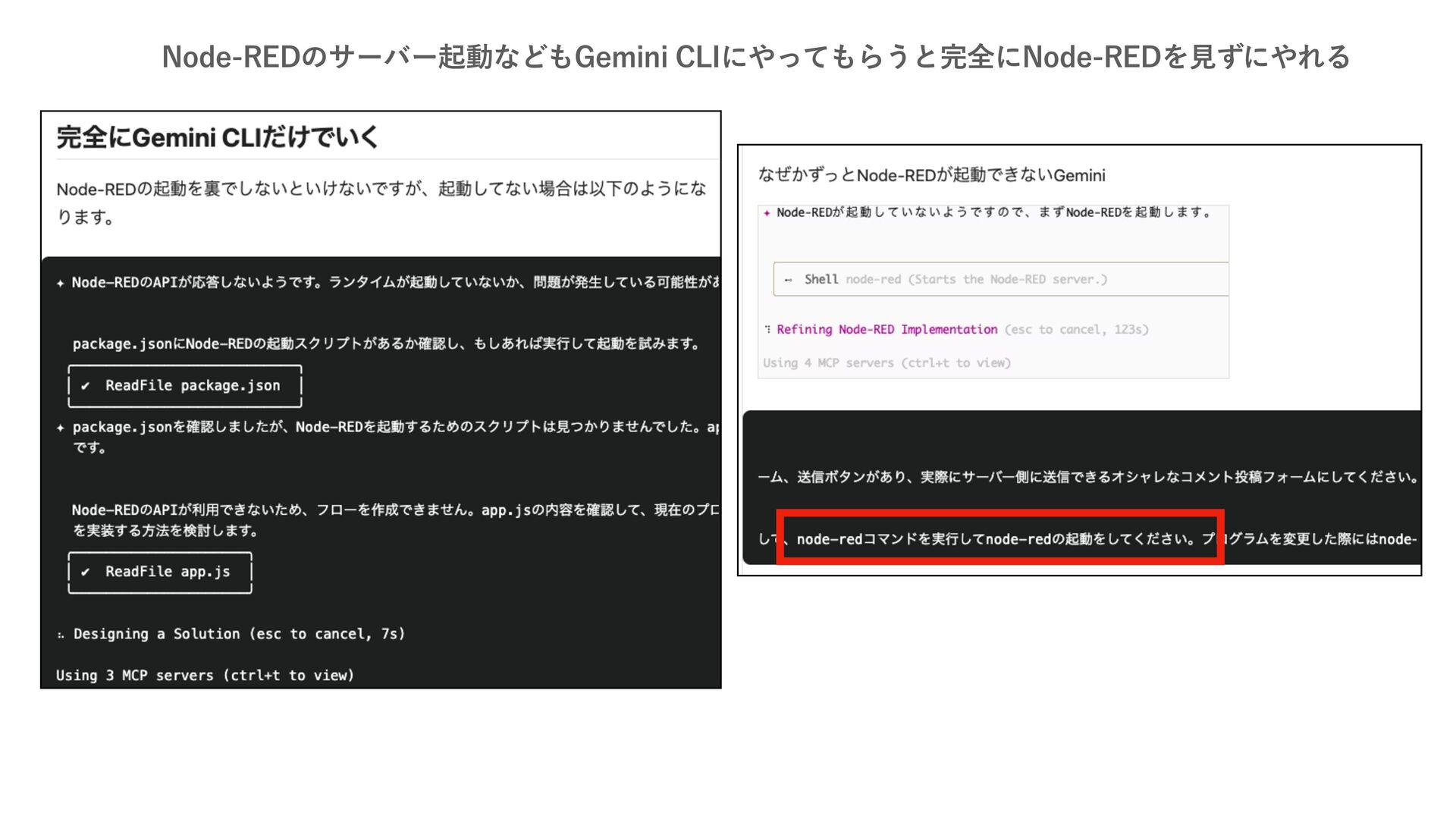Click the line 'package.jsonにNode-REDの起動スクリプト'
This screenshot has height=819, width=1456.
click(x=386, y=344)
